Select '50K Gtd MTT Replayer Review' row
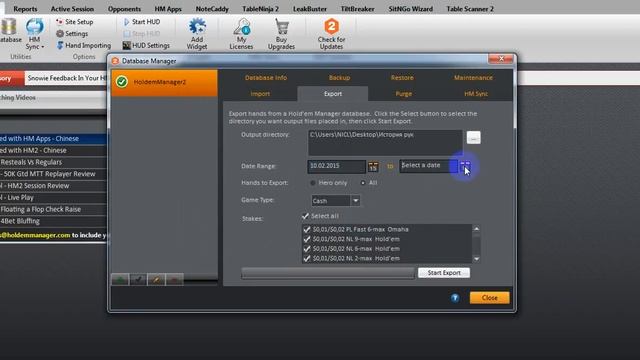The height and width of the screenshot is (360, 640). (53, 174)
